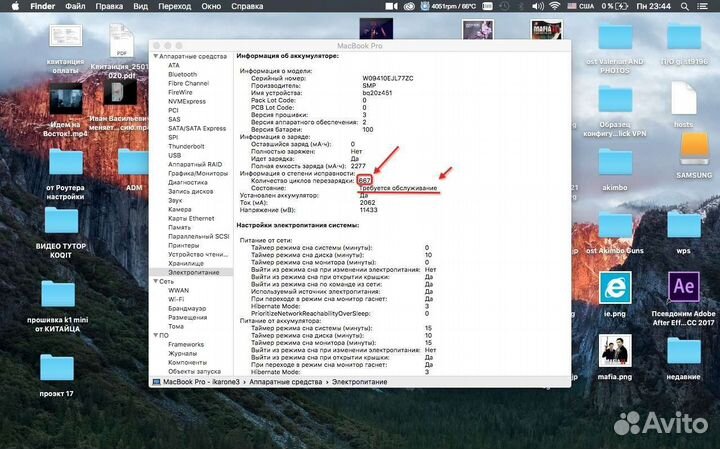Screen dimensions: 720x449
Task: Select Графика/Мониторы in the sidebar
Action: 198,173
